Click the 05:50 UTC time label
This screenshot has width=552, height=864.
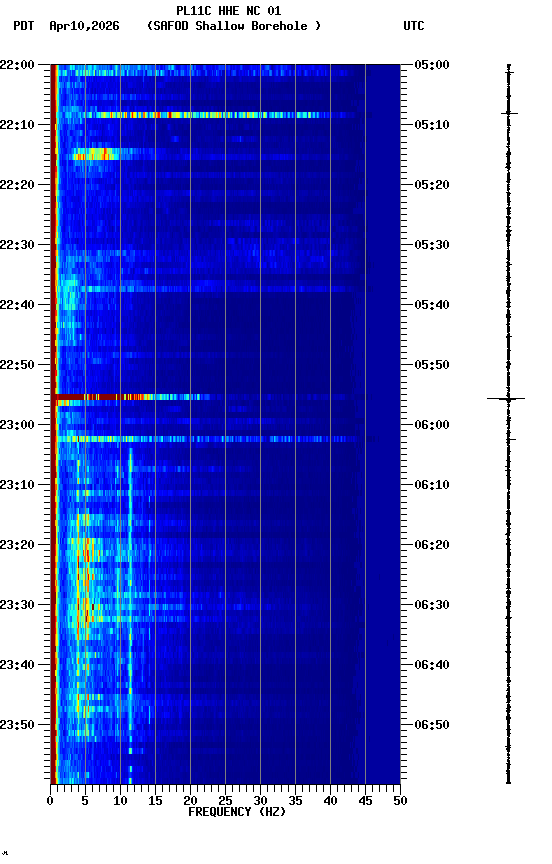pyautogui.click(x=432, y=365)
